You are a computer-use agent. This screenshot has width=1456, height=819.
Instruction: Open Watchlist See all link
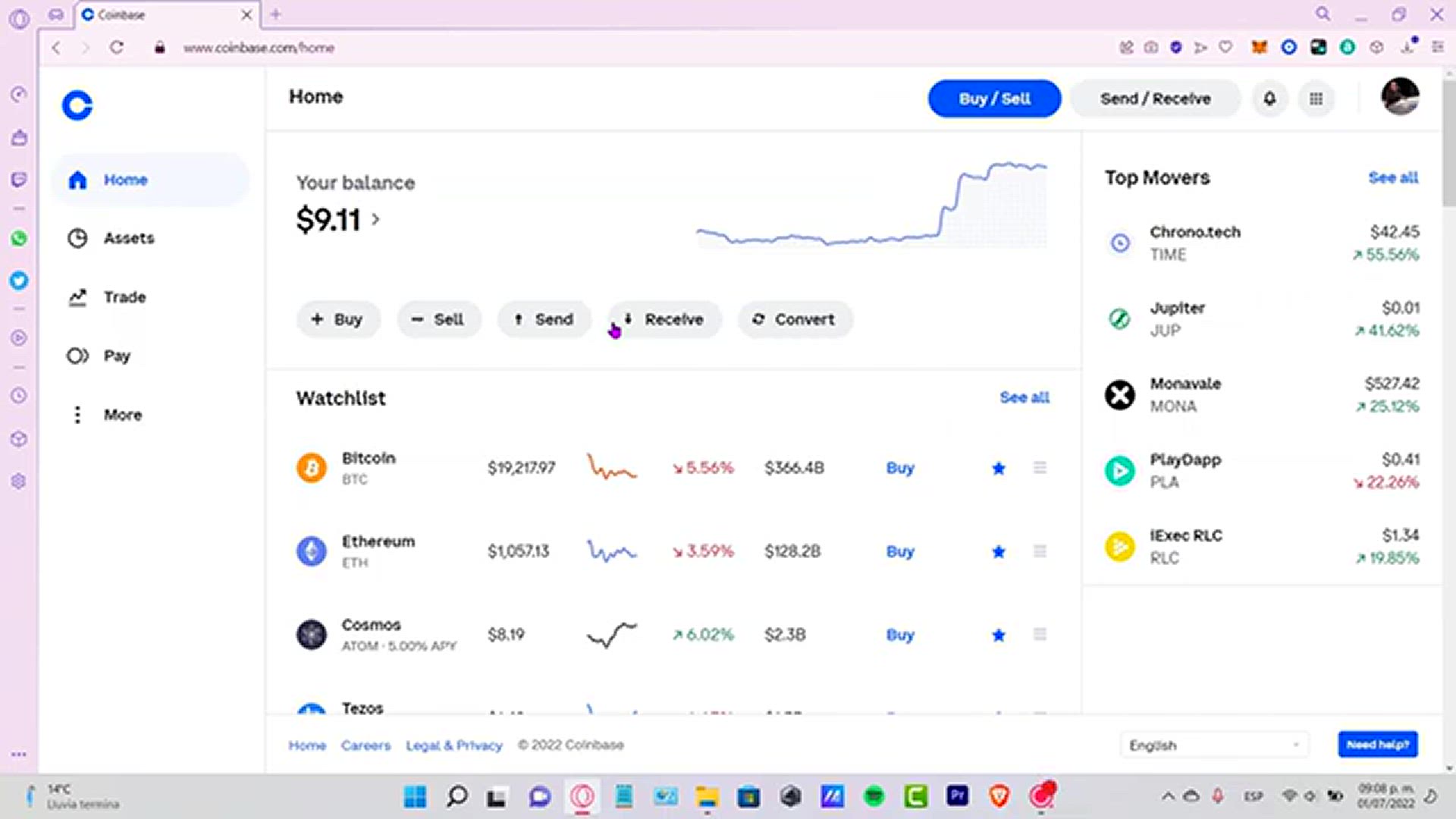coord(1025,397)
